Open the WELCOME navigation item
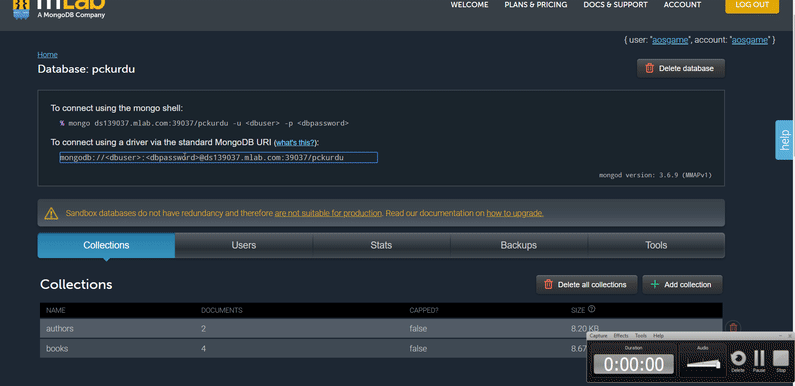The image size is (795, 386). pos(469,5)
